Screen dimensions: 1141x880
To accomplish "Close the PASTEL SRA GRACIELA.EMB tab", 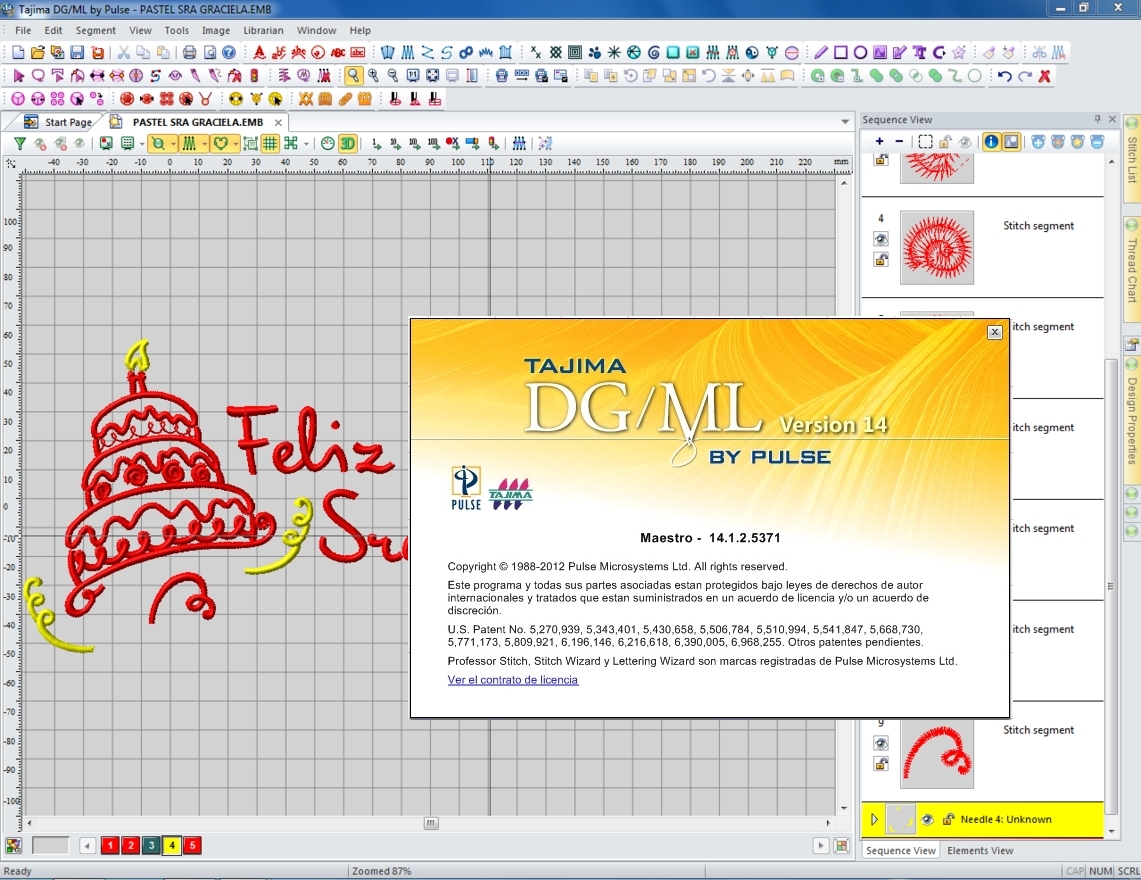I will tap(278, 122).
